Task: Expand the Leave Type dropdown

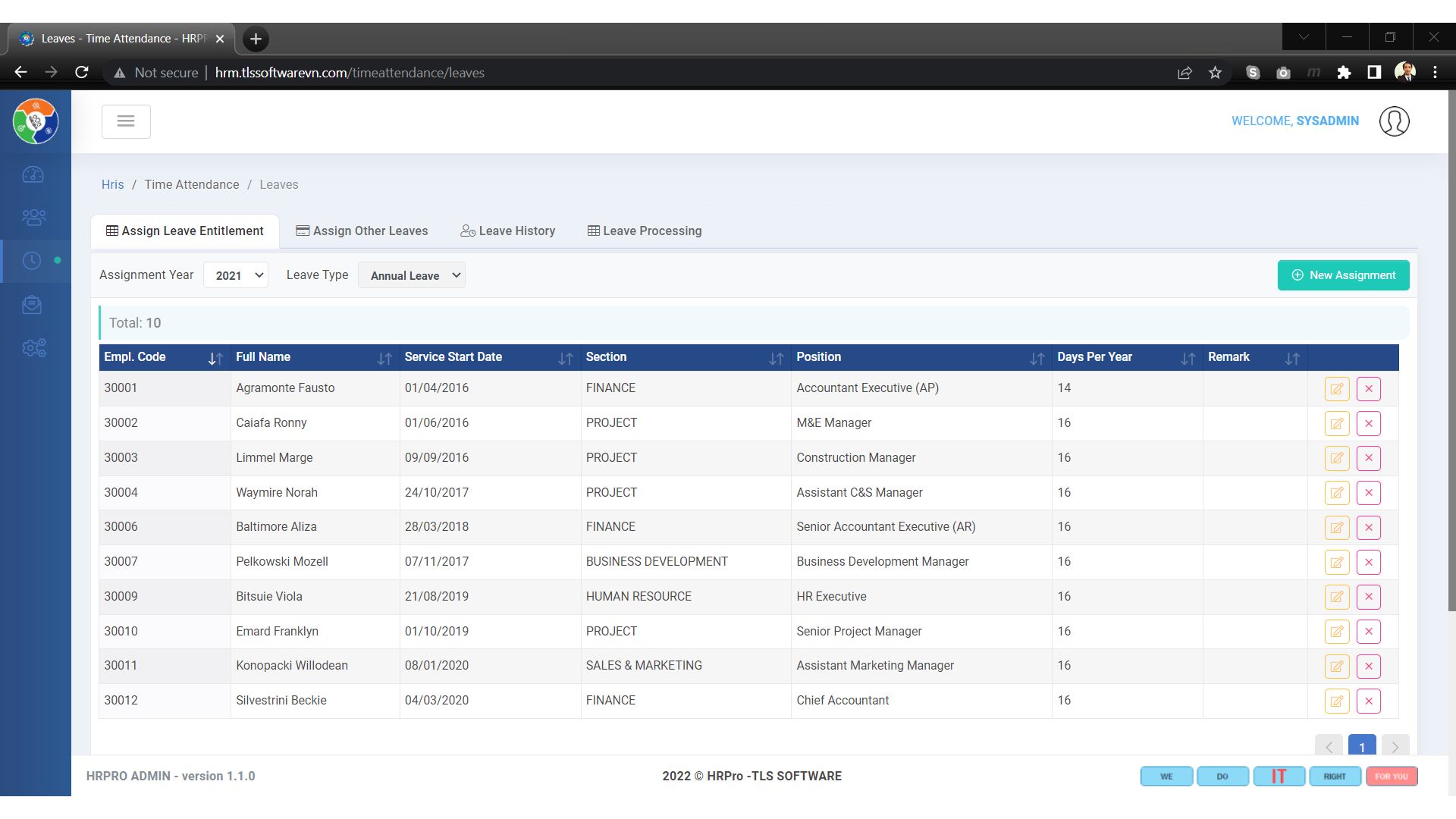Action: pos(412,275)
